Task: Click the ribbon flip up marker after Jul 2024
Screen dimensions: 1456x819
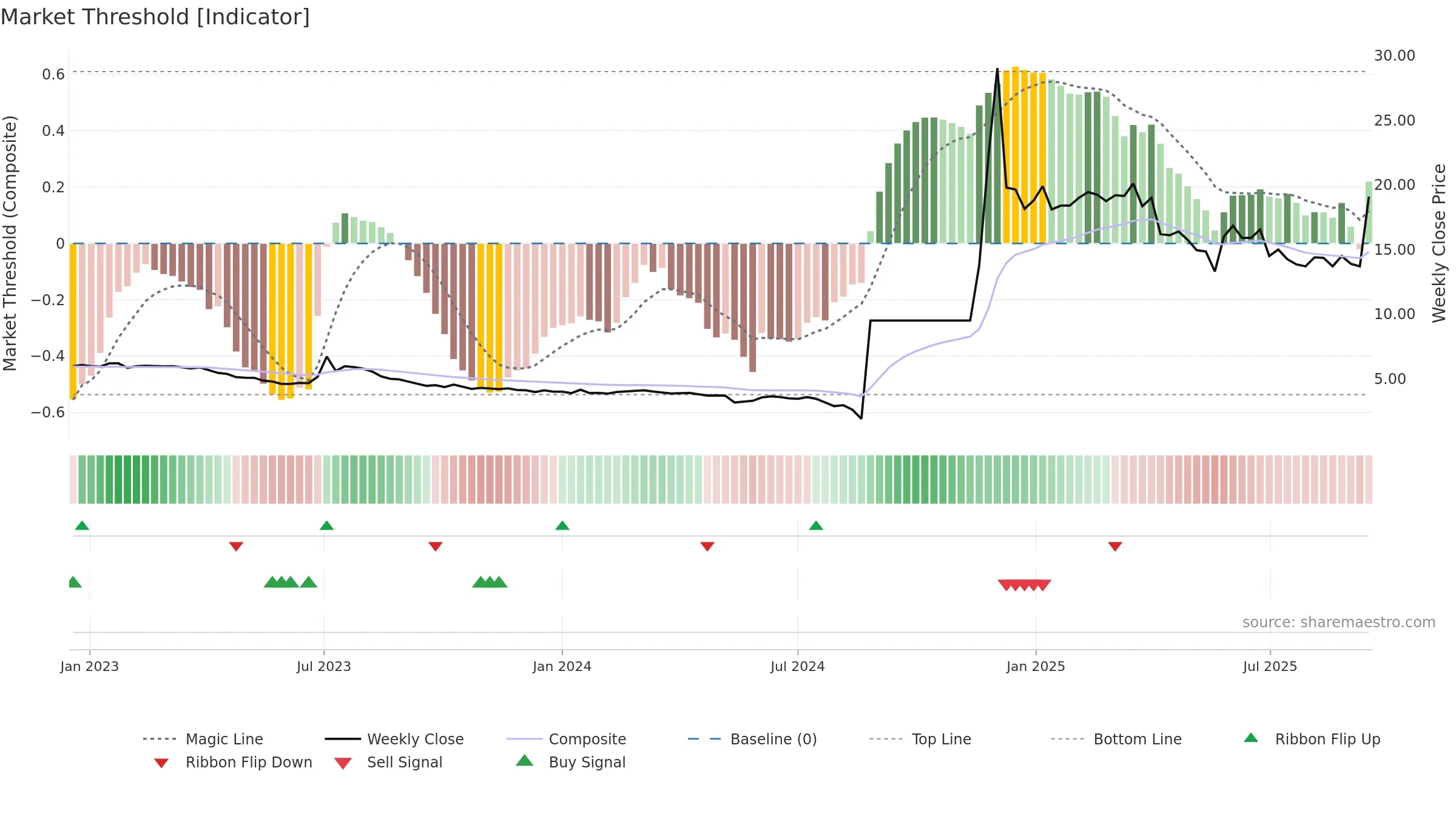Action: point(816,525)
